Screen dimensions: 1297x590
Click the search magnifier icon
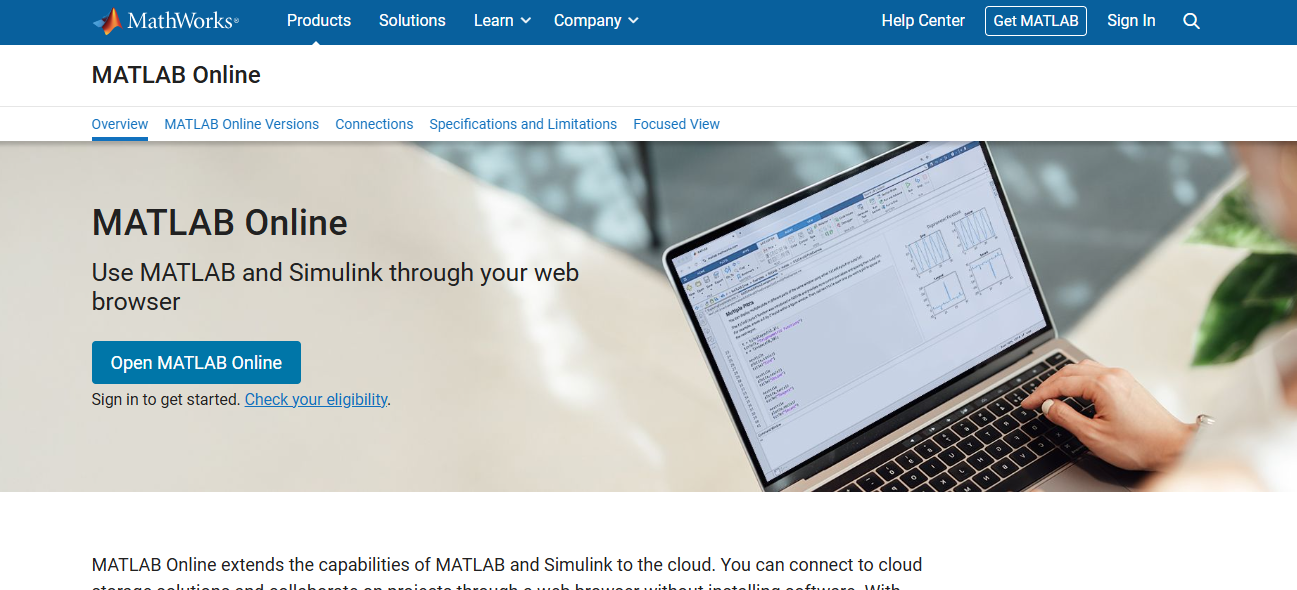[1191, 20]
